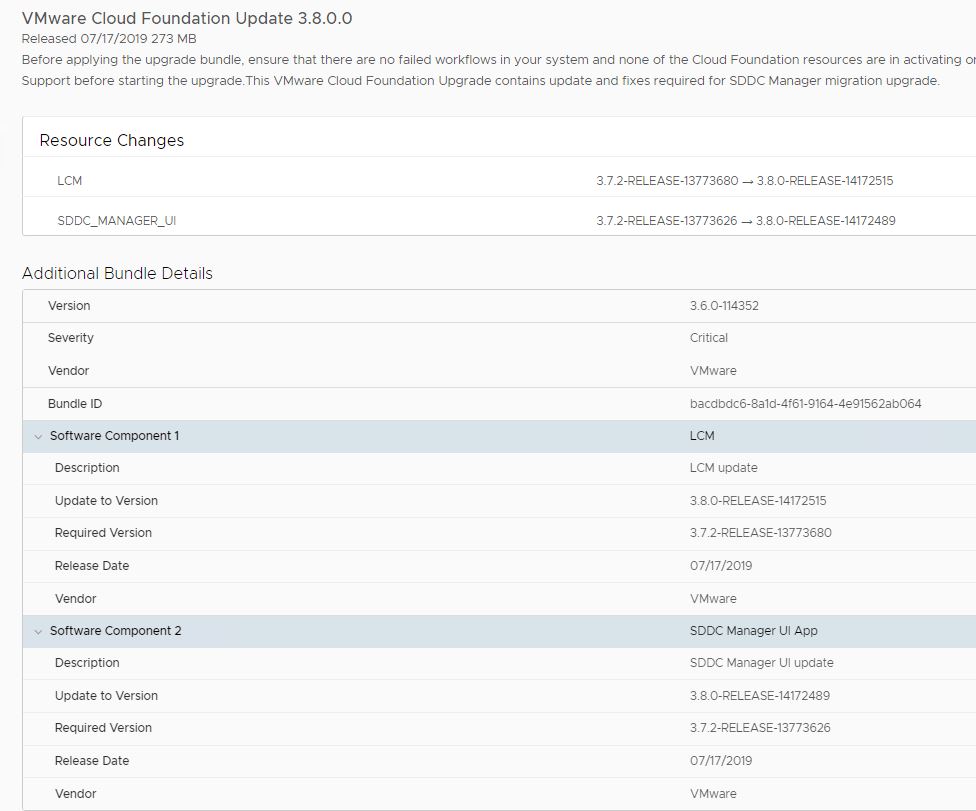Click the Severity value Critical

(709, 338)
